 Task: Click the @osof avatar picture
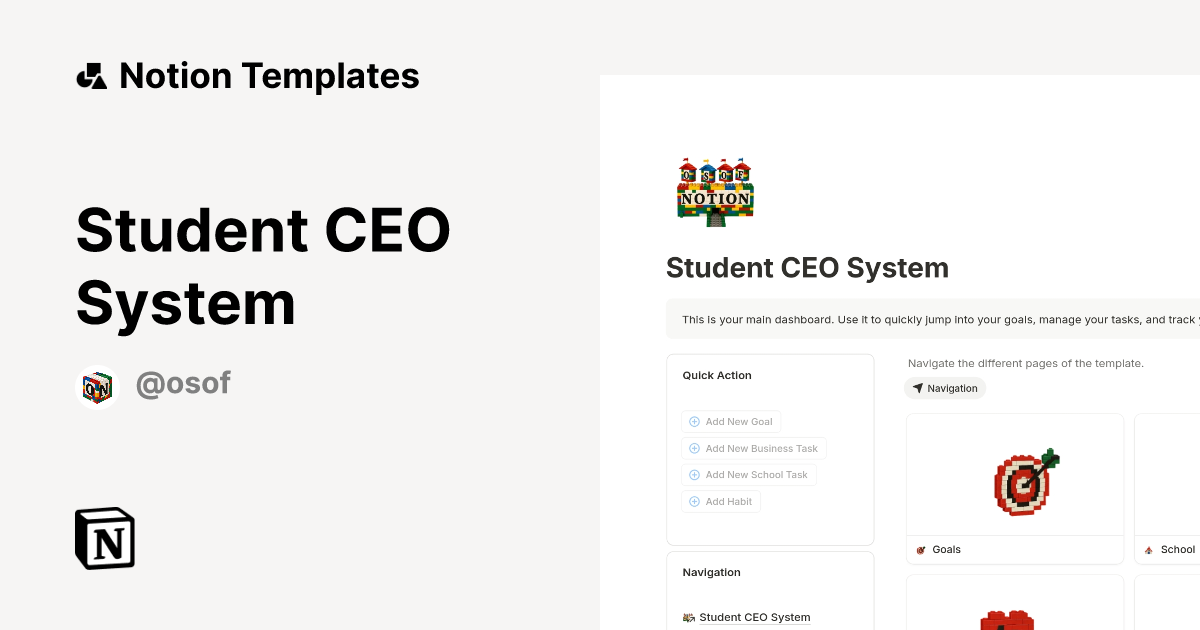click(97, 384)
